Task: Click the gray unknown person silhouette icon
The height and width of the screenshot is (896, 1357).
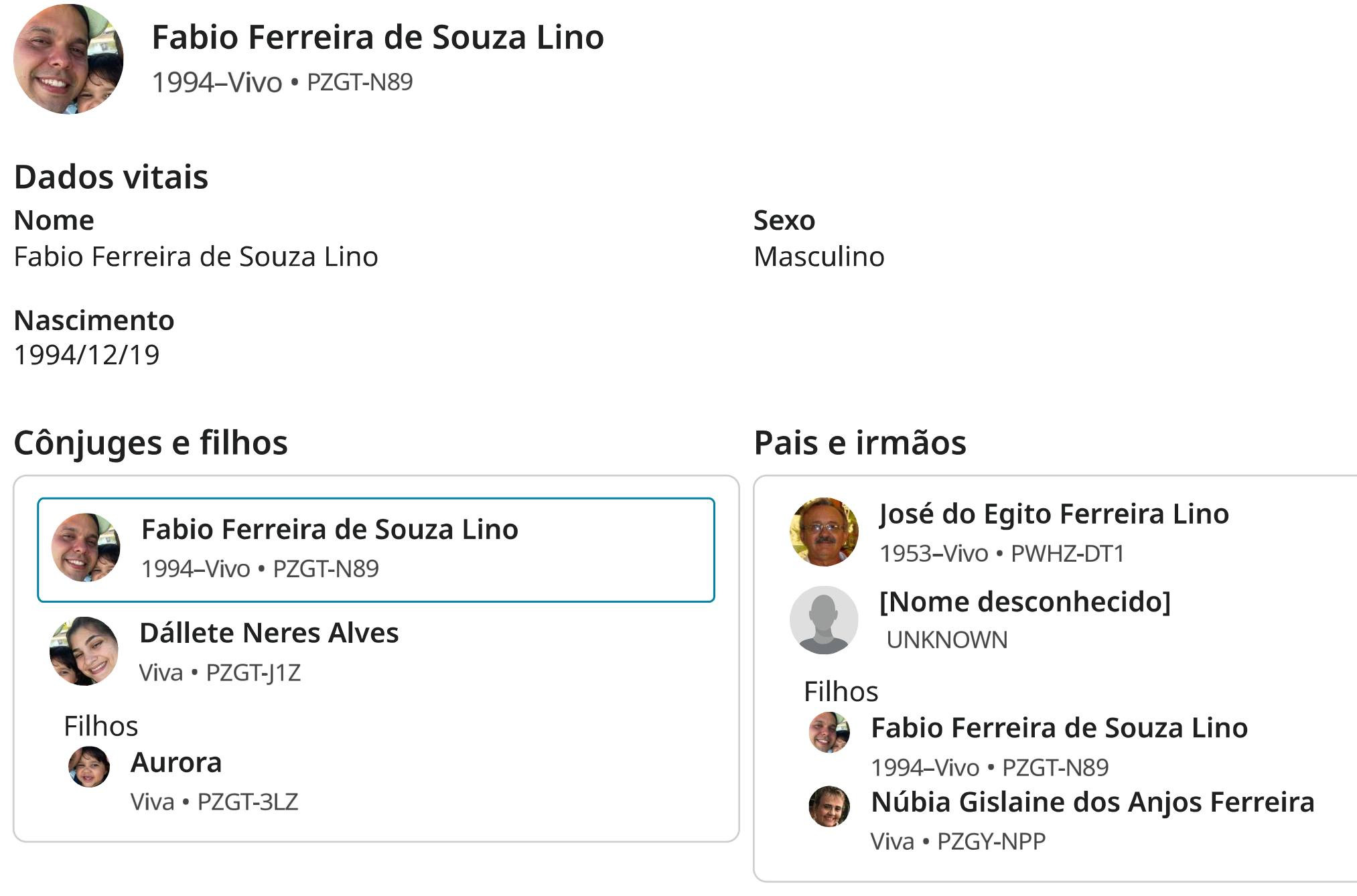Action: 824,620
